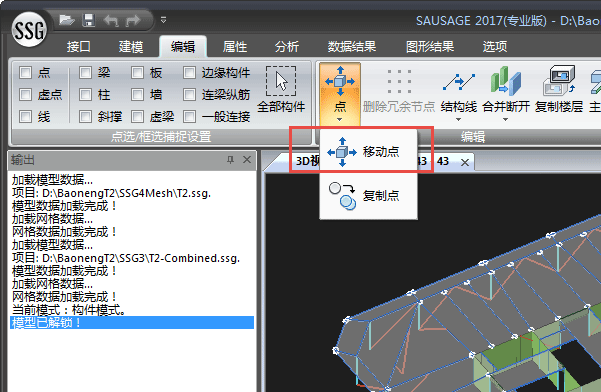Click the 合并断开 tool icon
601x392 pixels.
[x=506, y=81]
